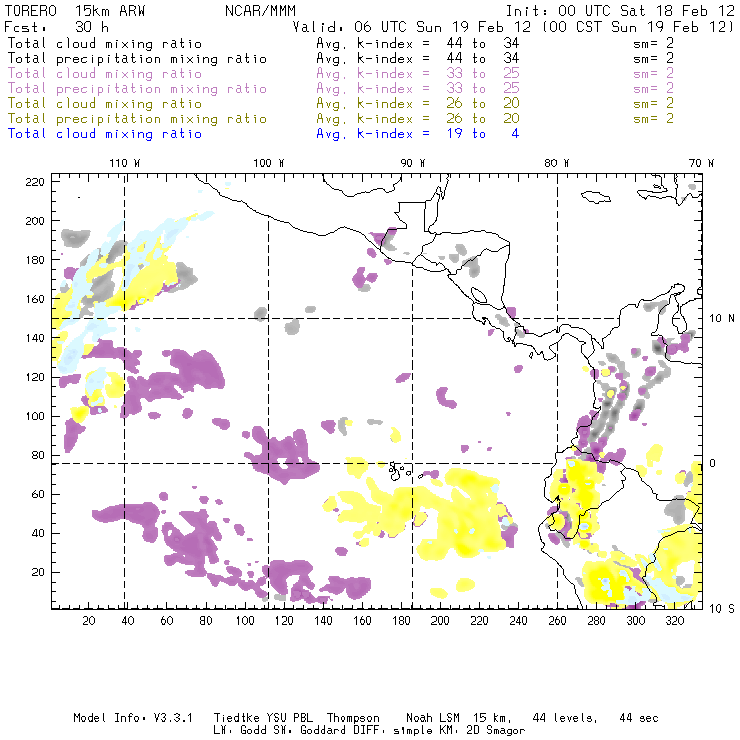The image size is (740, 740).
Task: Select the '180' tick on vertical axis
Action: pos(35,260)
